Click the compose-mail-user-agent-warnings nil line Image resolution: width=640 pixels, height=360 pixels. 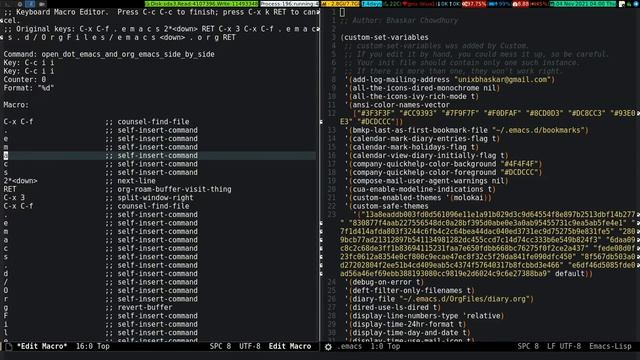(427, 181)
